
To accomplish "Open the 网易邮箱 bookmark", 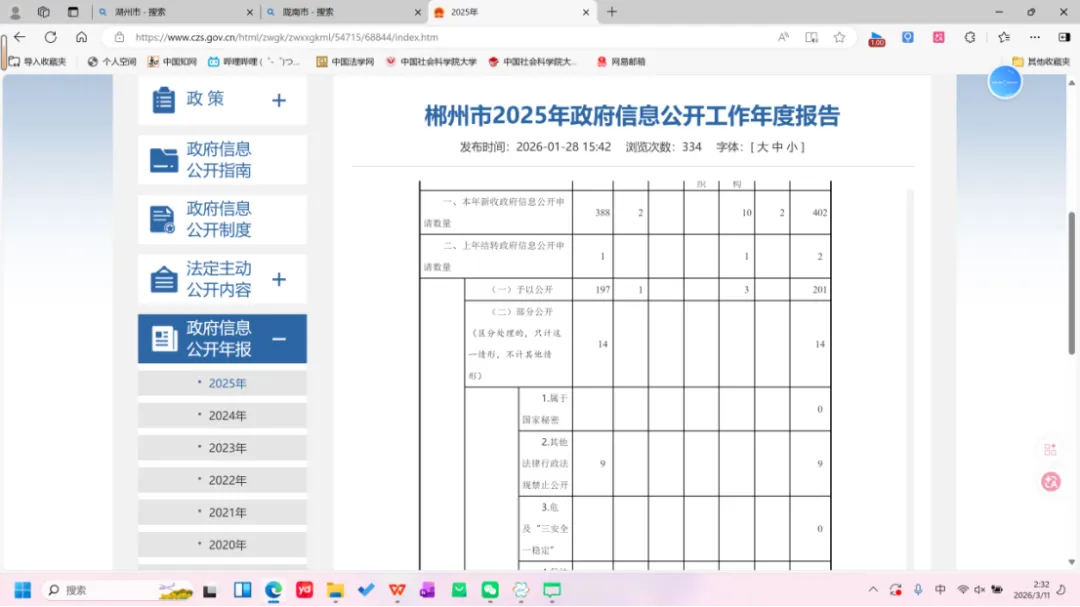I will click(621, 62).
